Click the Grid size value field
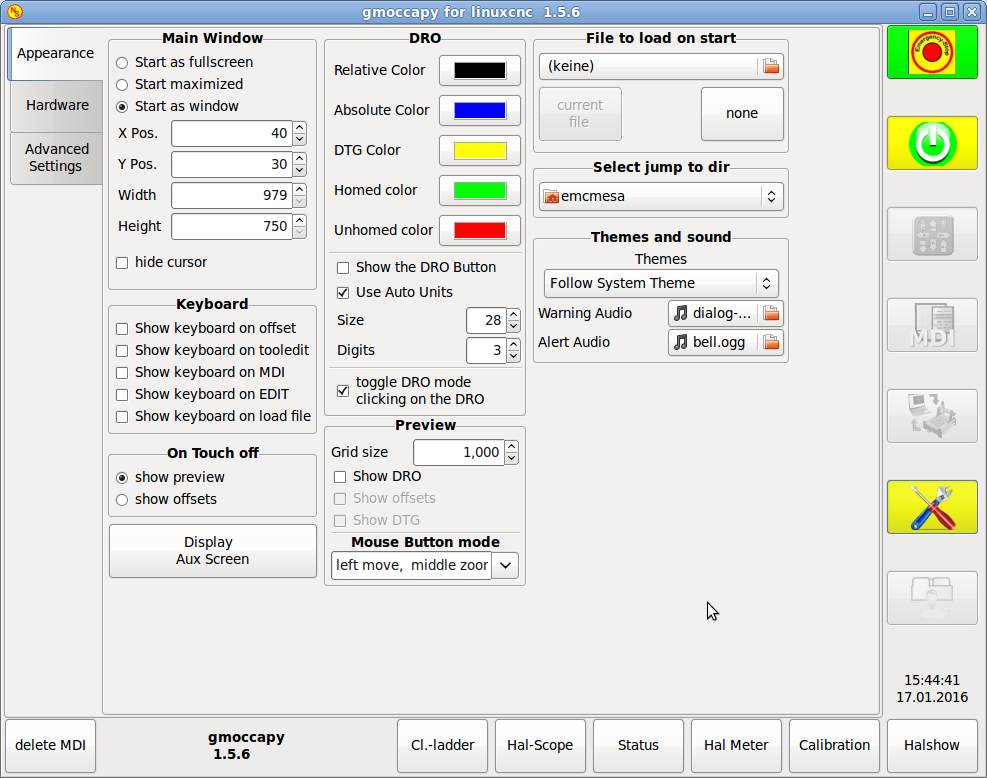Image resolution: width=987 pixels, height=778 pixels. tap(459, 453)
